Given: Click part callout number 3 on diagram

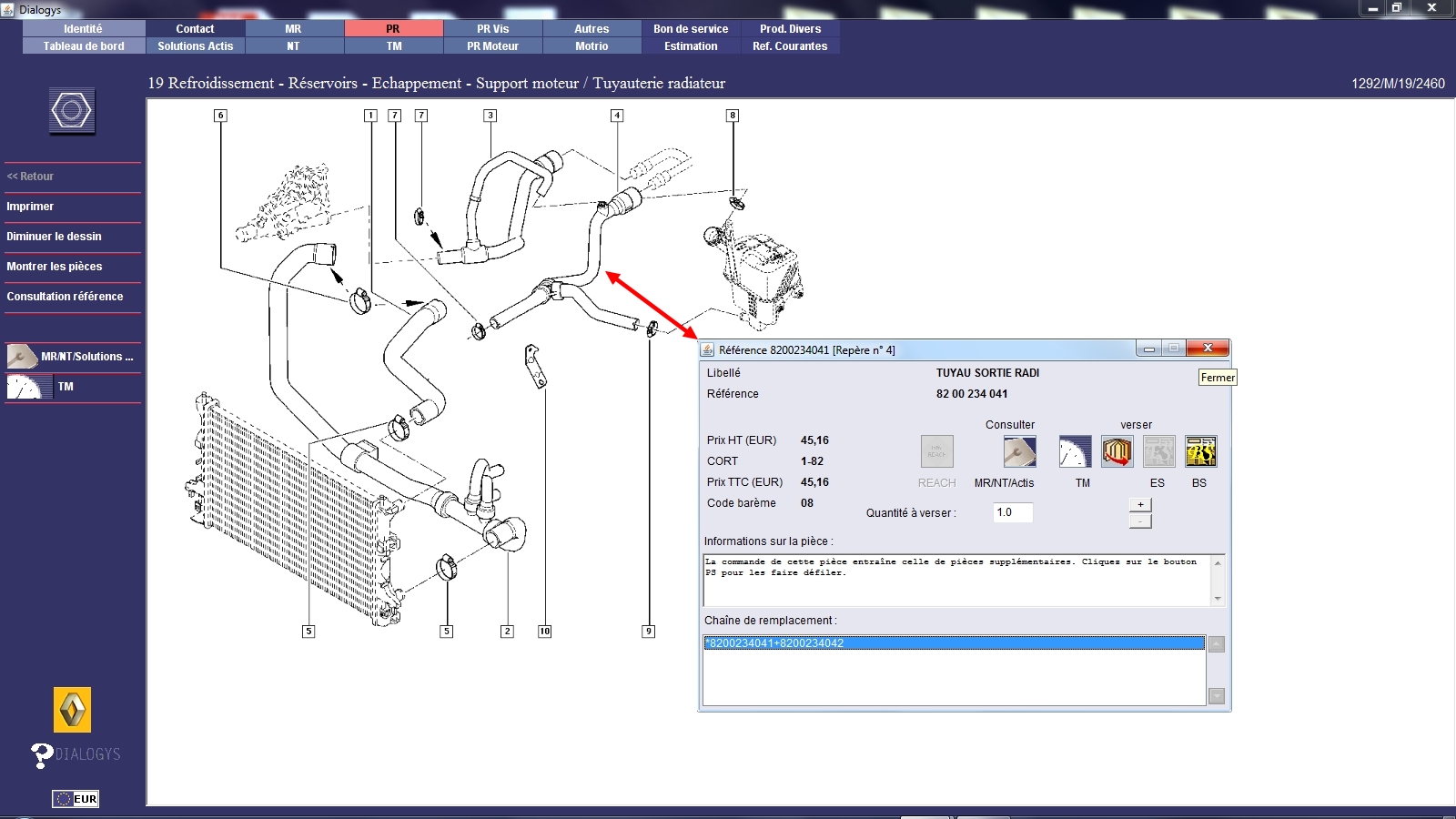Looking at the screenshot, I should [490, 116].
